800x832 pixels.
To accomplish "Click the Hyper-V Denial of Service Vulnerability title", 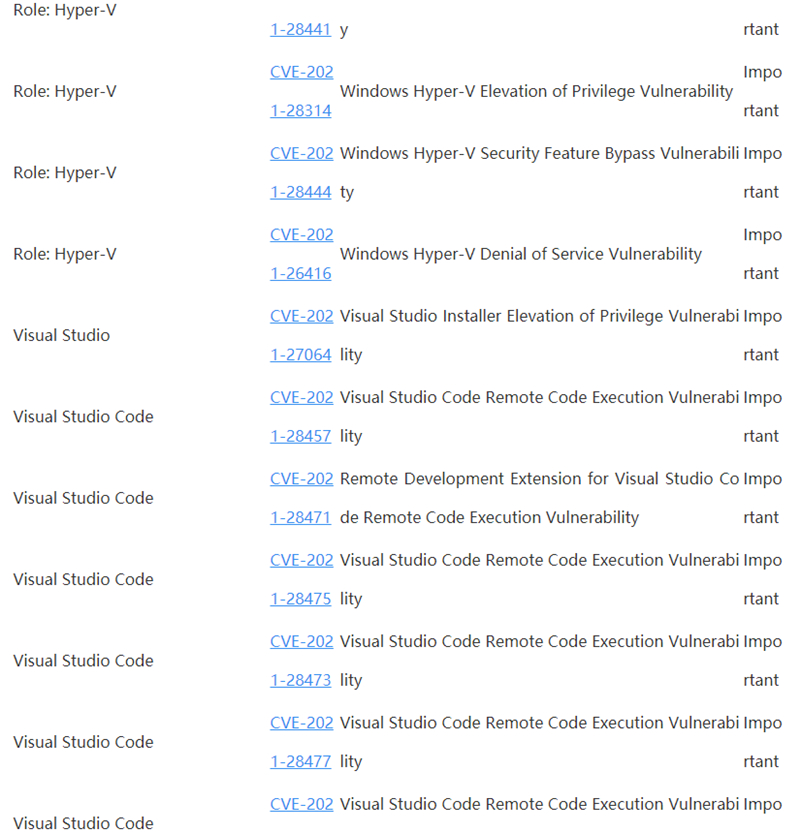I will pos(520,254).
